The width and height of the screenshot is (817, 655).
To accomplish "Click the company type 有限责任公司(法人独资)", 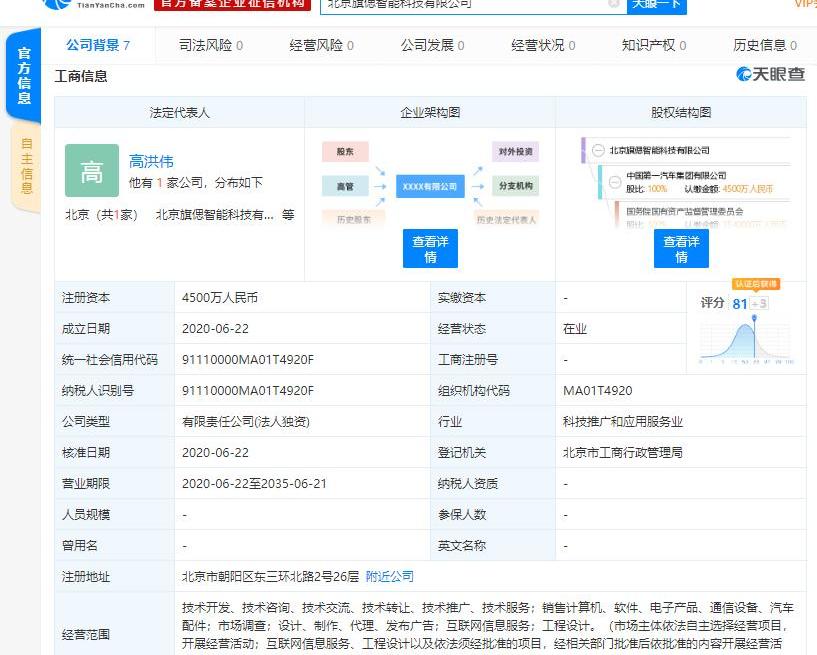I will click(245, 422).
